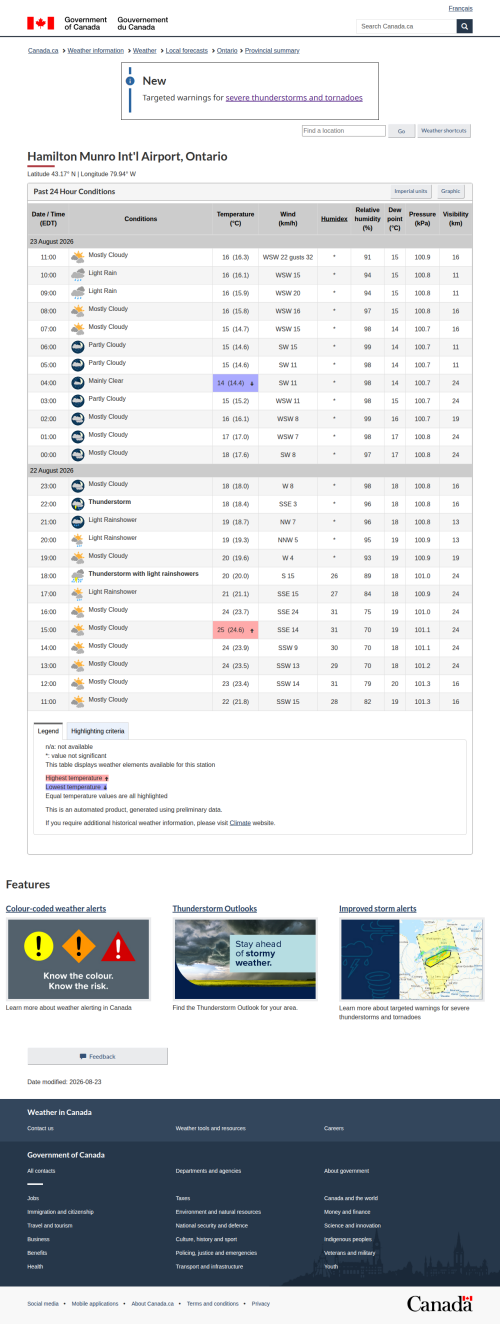Click the 18:00 thunderstorm with rainshowers icon
The height and width of the screenshot is (1324, 500).
(x=78, y=576)
